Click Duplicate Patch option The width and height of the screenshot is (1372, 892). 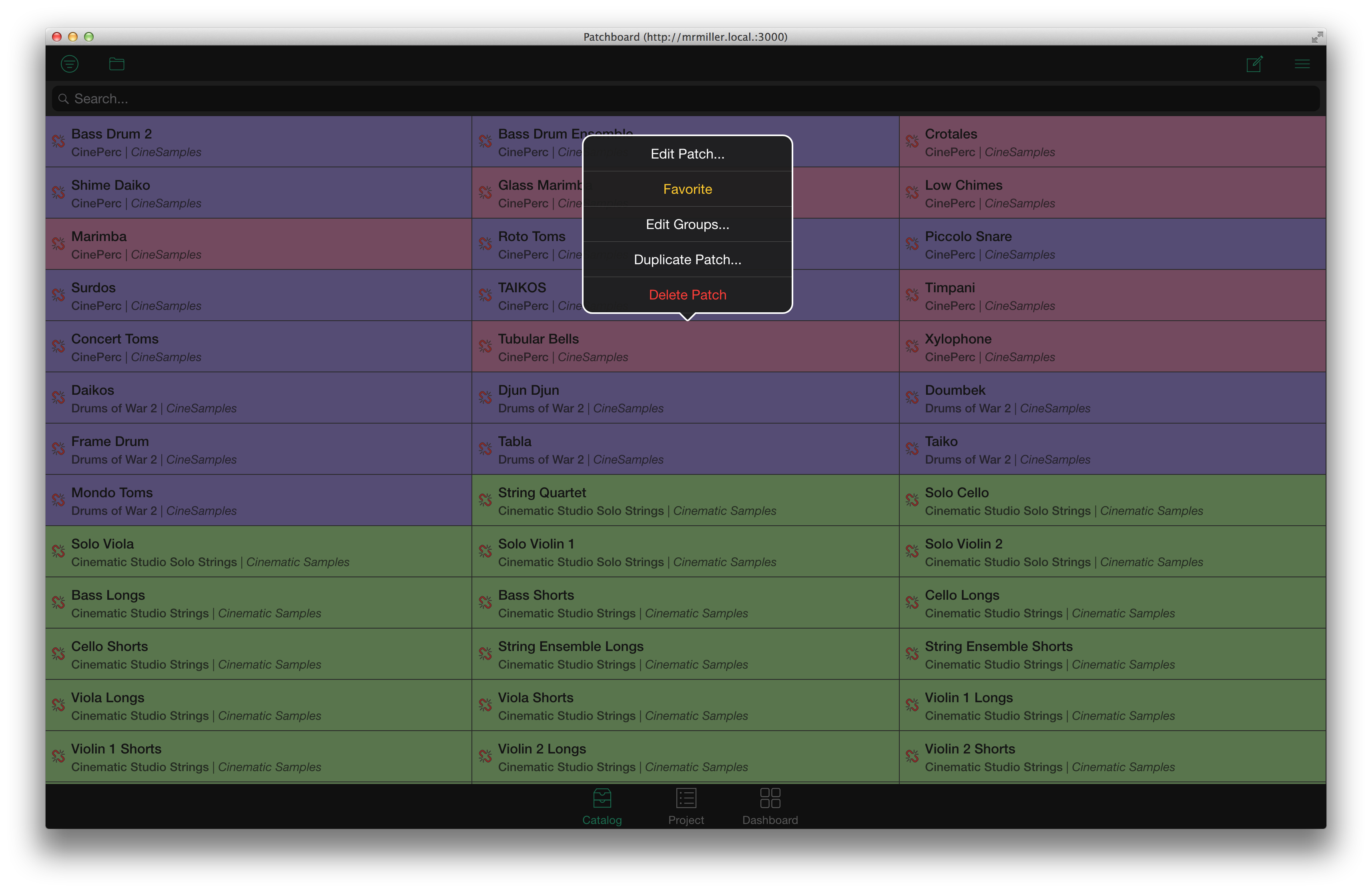[x=687, y=259]
